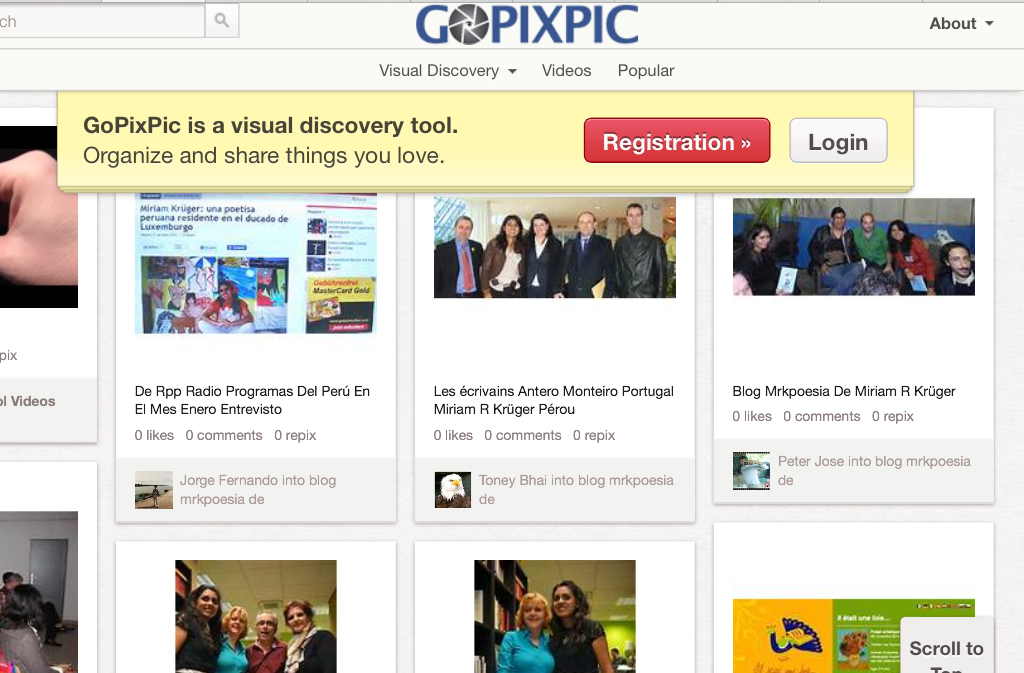The height and width of the screenshot is (673, 1024).
Task: Click 'Jorge Fernando into blog mrkpoesia de' link
Action: pyautogui.click(x=258, y=490)
